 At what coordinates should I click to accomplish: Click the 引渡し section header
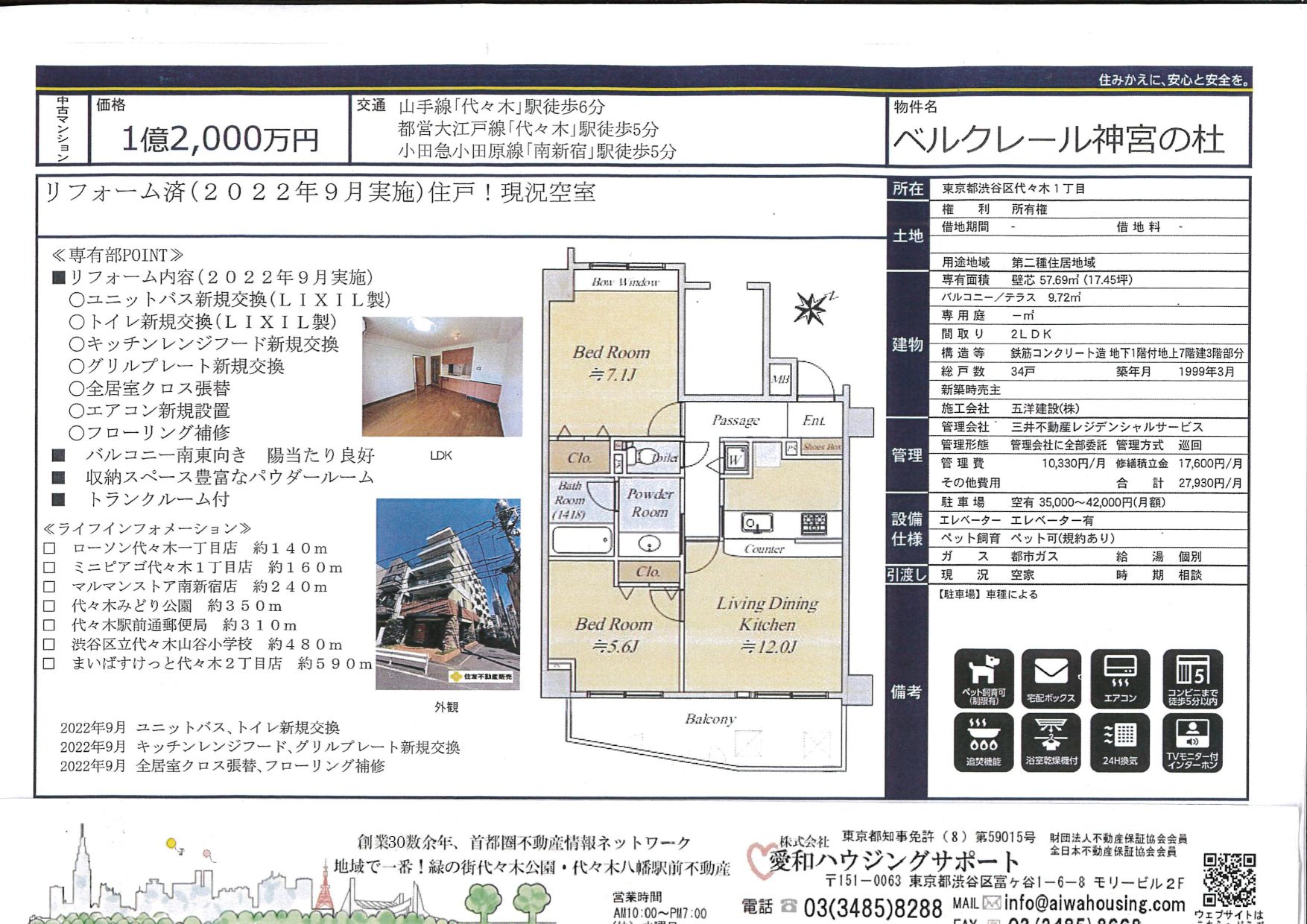907,575
